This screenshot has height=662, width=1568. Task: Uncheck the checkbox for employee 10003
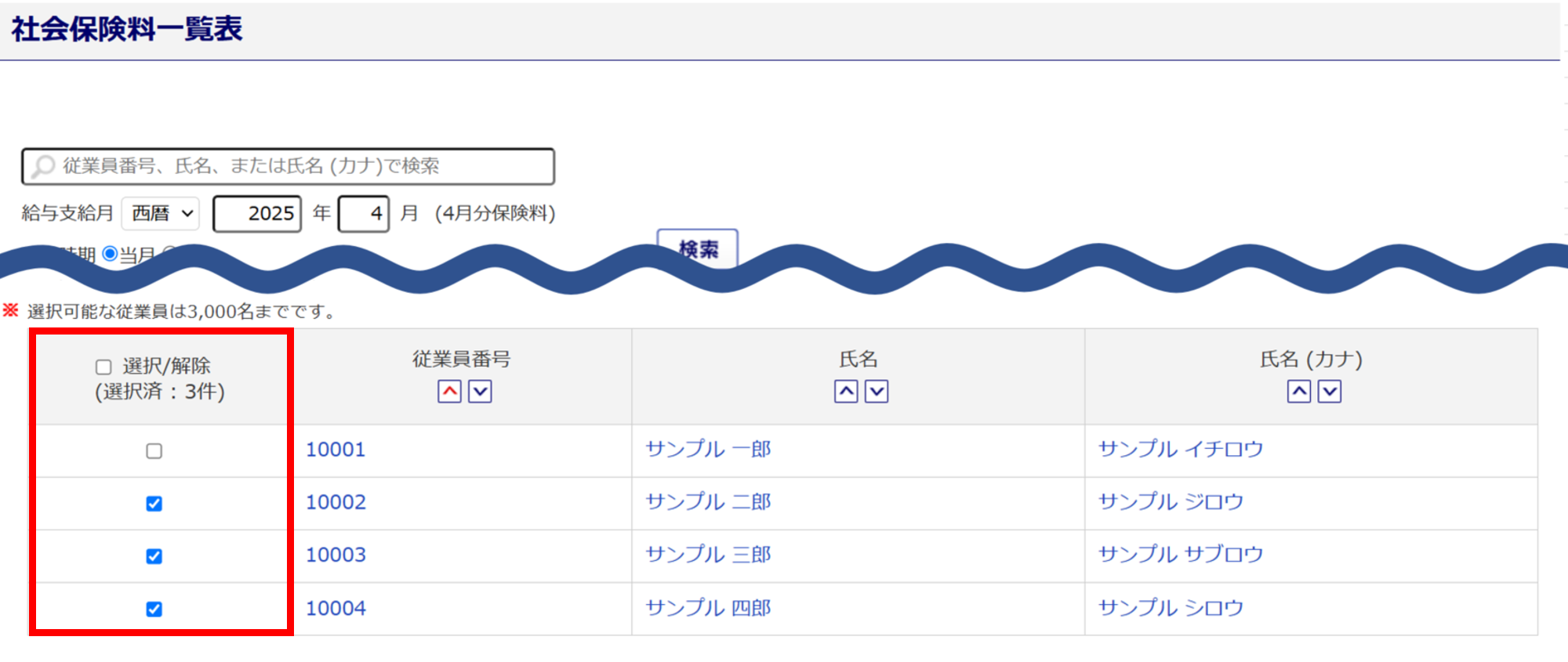tap(154, 556)
